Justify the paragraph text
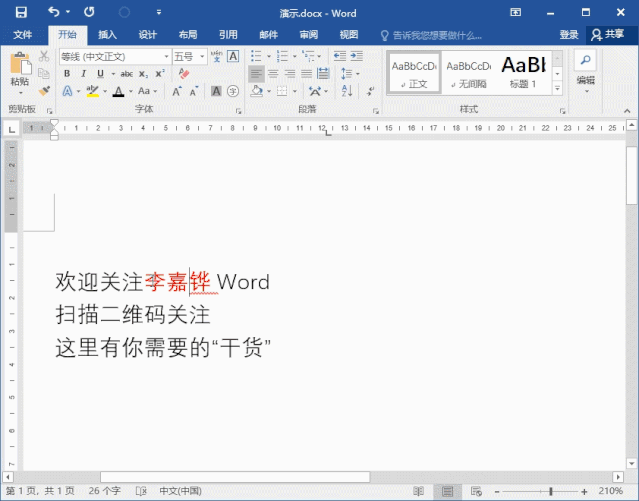The image size is (639, 501). 306,74
